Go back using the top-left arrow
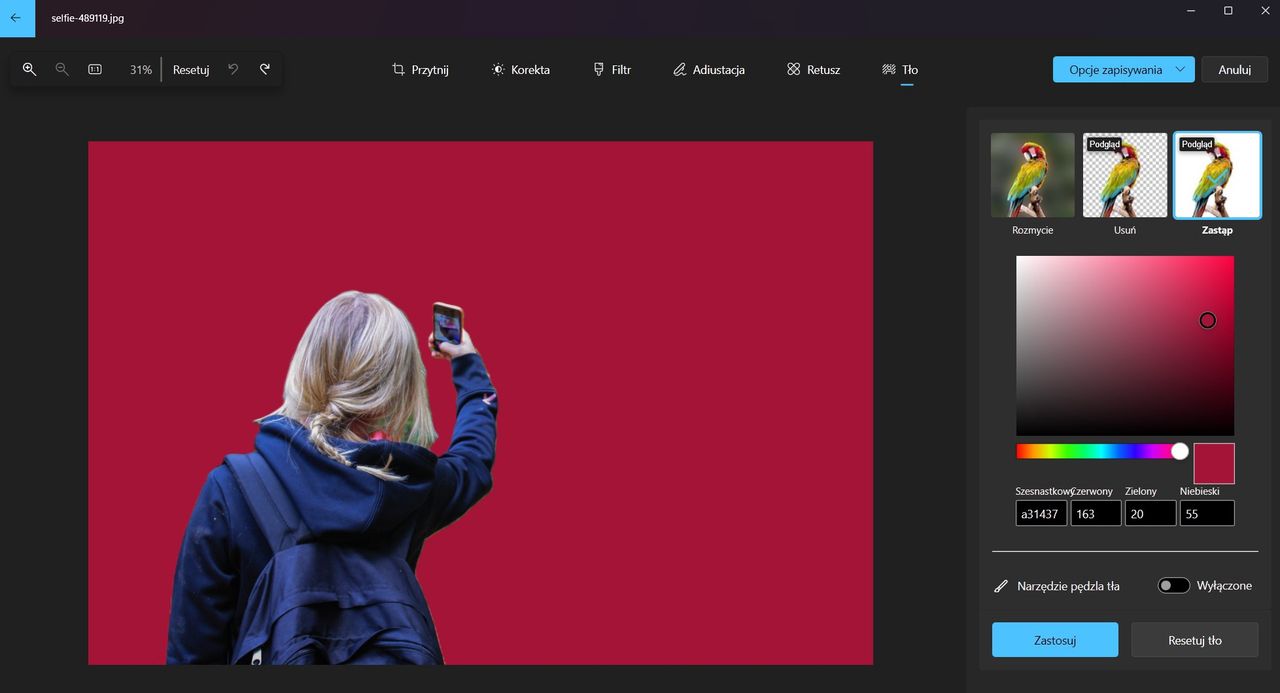Screen dimensions: 1280x693 17,18
